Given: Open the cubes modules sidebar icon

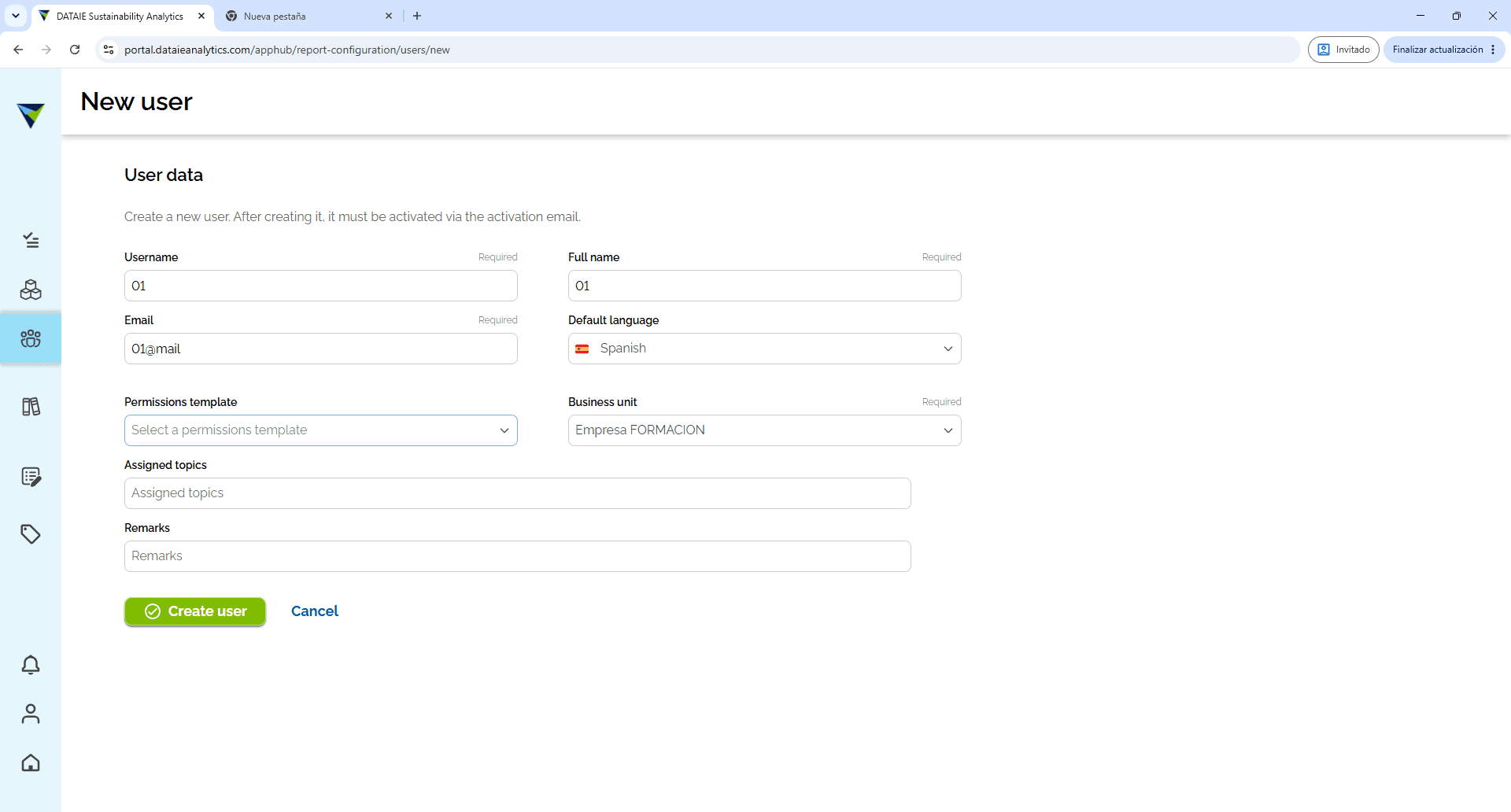Looking at the screenshot, I should coord(31,290).
